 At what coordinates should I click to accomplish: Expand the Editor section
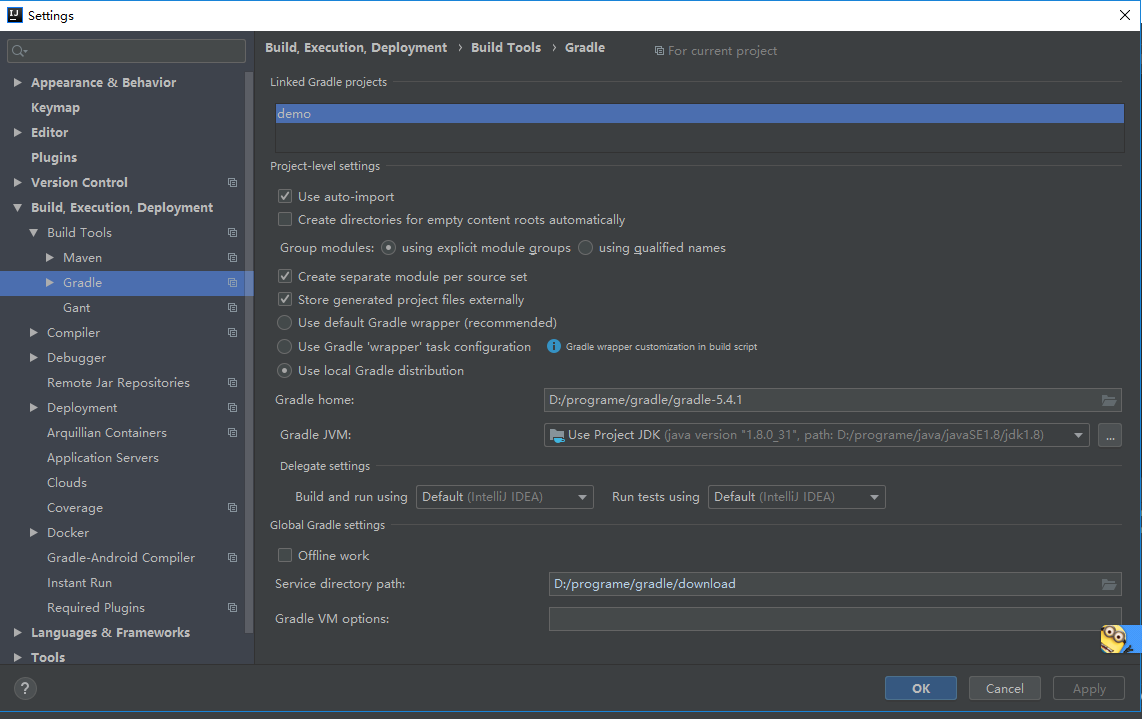click(x=17, y=133)
